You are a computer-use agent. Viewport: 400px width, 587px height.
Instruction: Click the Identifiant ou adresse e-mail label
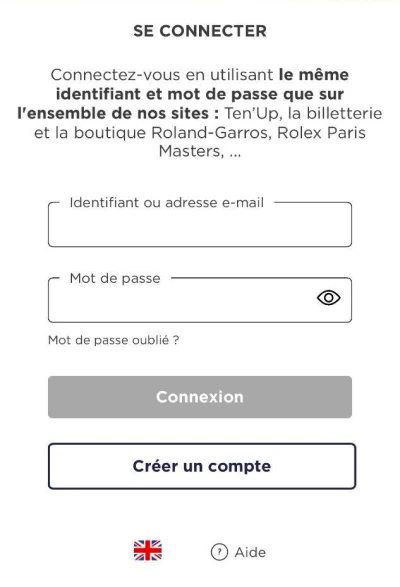167,203
